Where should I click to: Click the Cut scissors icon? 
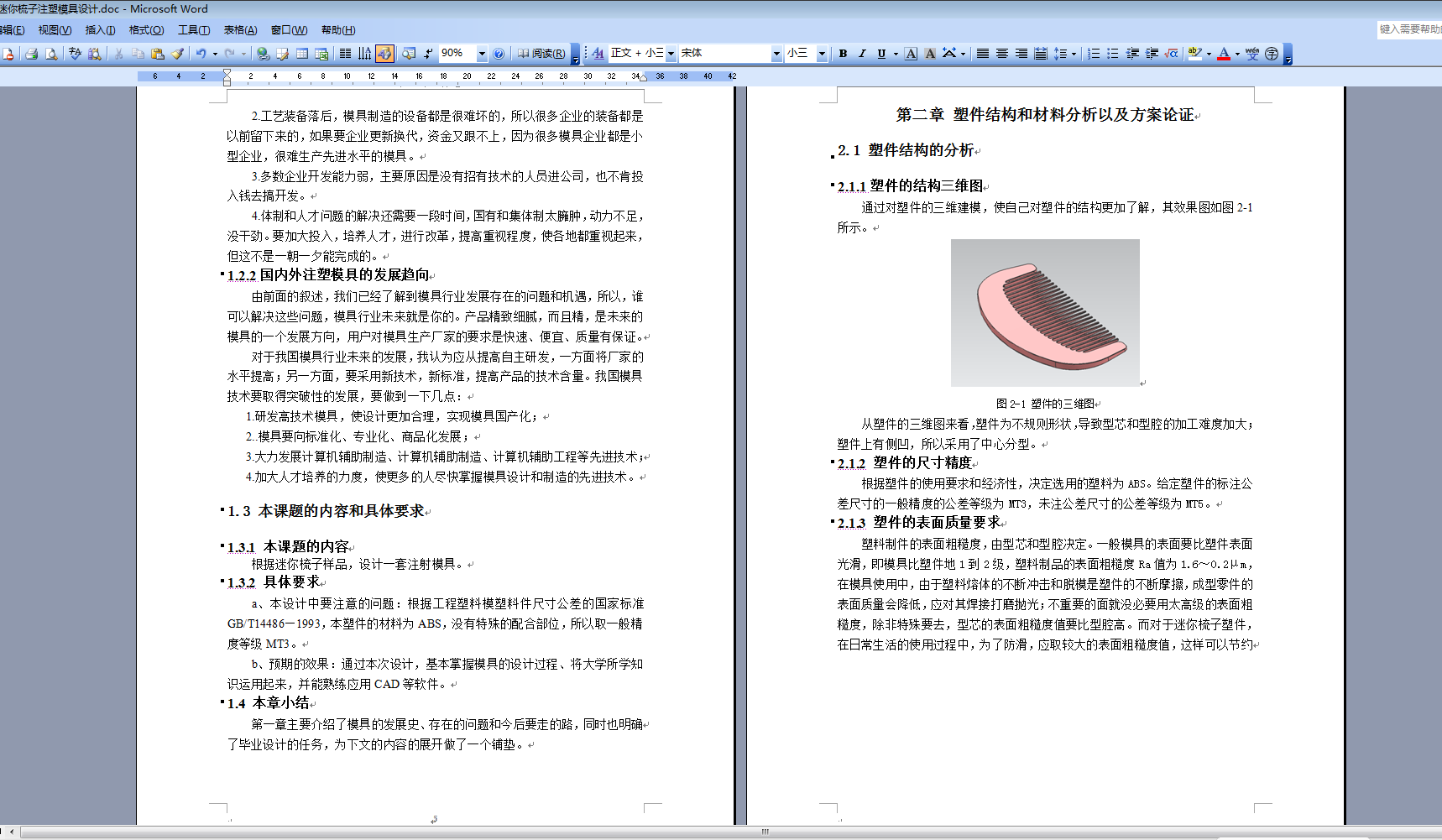(118, 54)
